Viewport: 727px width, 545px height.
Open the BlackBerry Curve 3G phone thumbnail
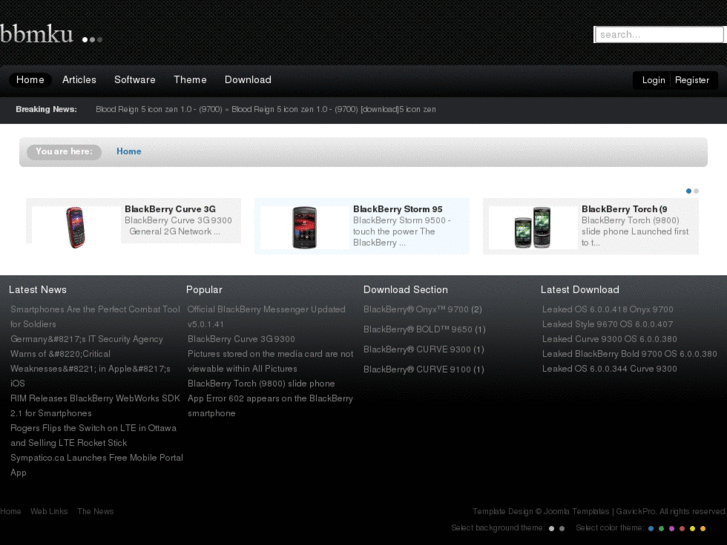coord(76,227)
